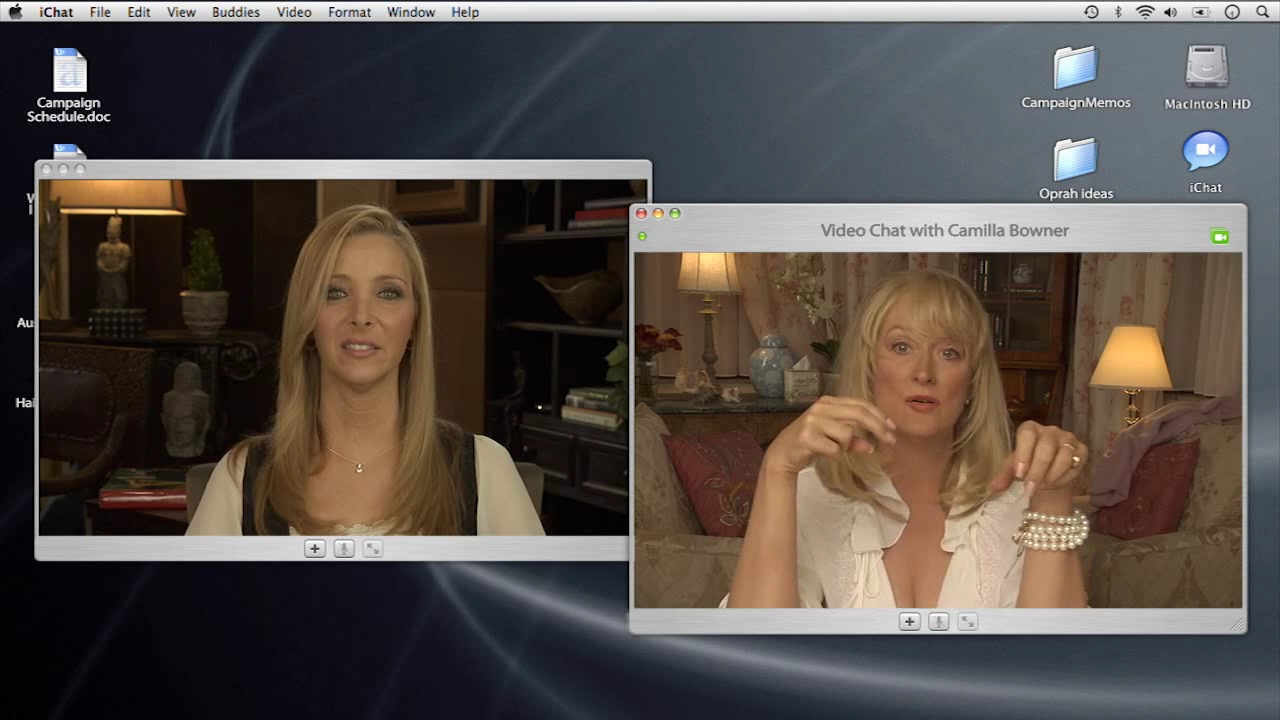Click green status dot in Camilla chat window
The width and height of the screenshot is (1280, 720).
pyautogui.click(x=642, y=237)
